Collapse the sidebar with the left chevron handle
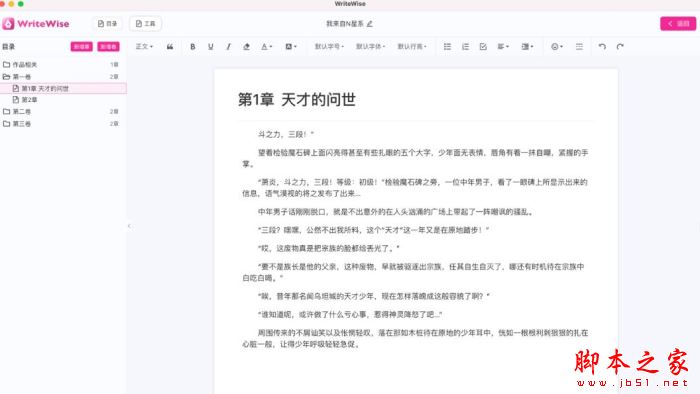This screenshot has width=700, height=394. (x=129, y=226)
